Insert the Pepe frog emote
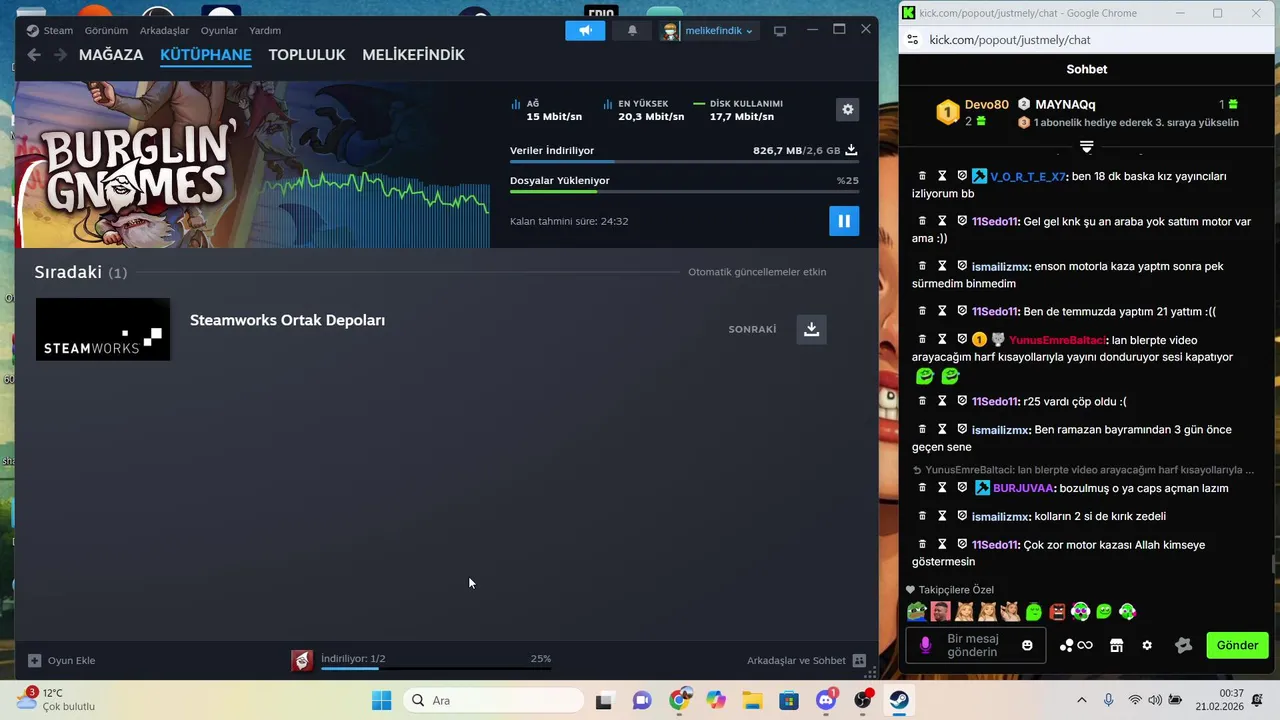 pyautogui.click(x=917, y=611)
